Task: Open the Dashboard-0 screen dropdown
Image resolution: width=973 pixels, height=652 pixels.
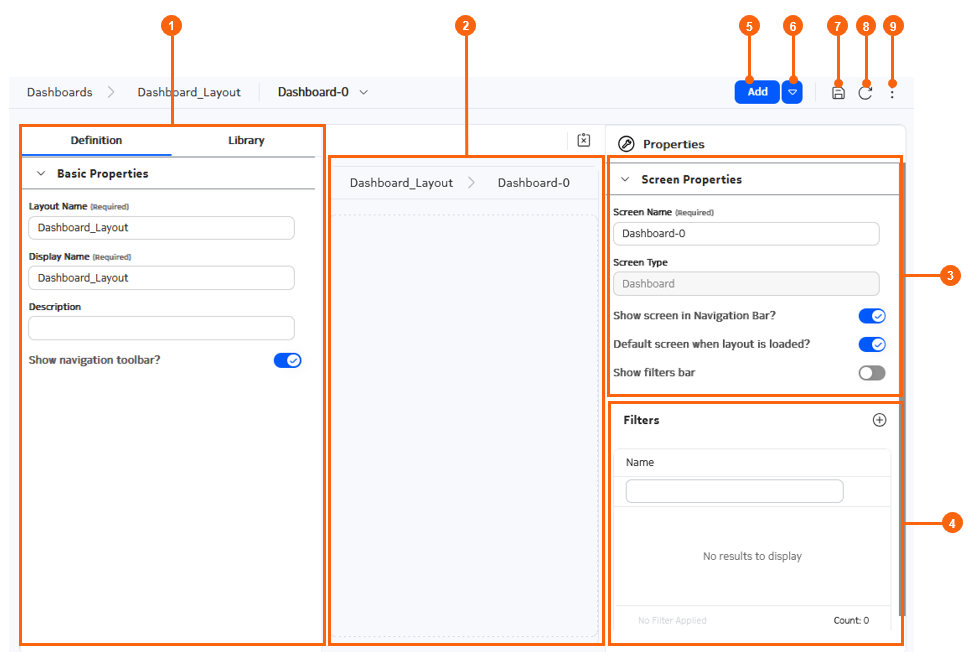Action: tap(364, 92)
